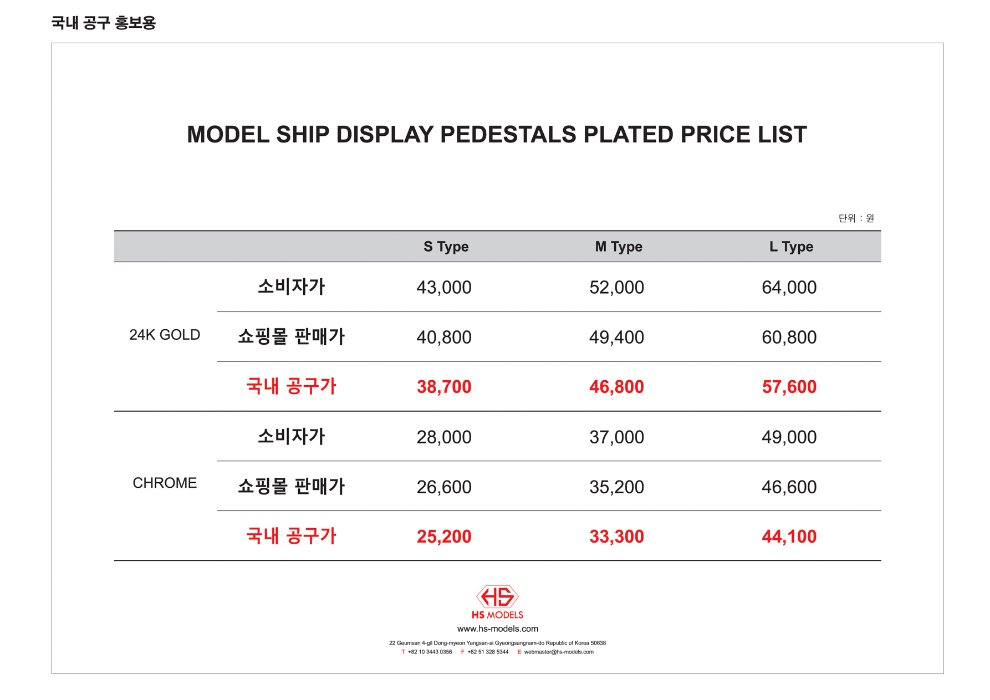The width and height of the screenshot is (990, 700).
Task: Click the 44,100 chrome L price
Action: tap(789, 537)
